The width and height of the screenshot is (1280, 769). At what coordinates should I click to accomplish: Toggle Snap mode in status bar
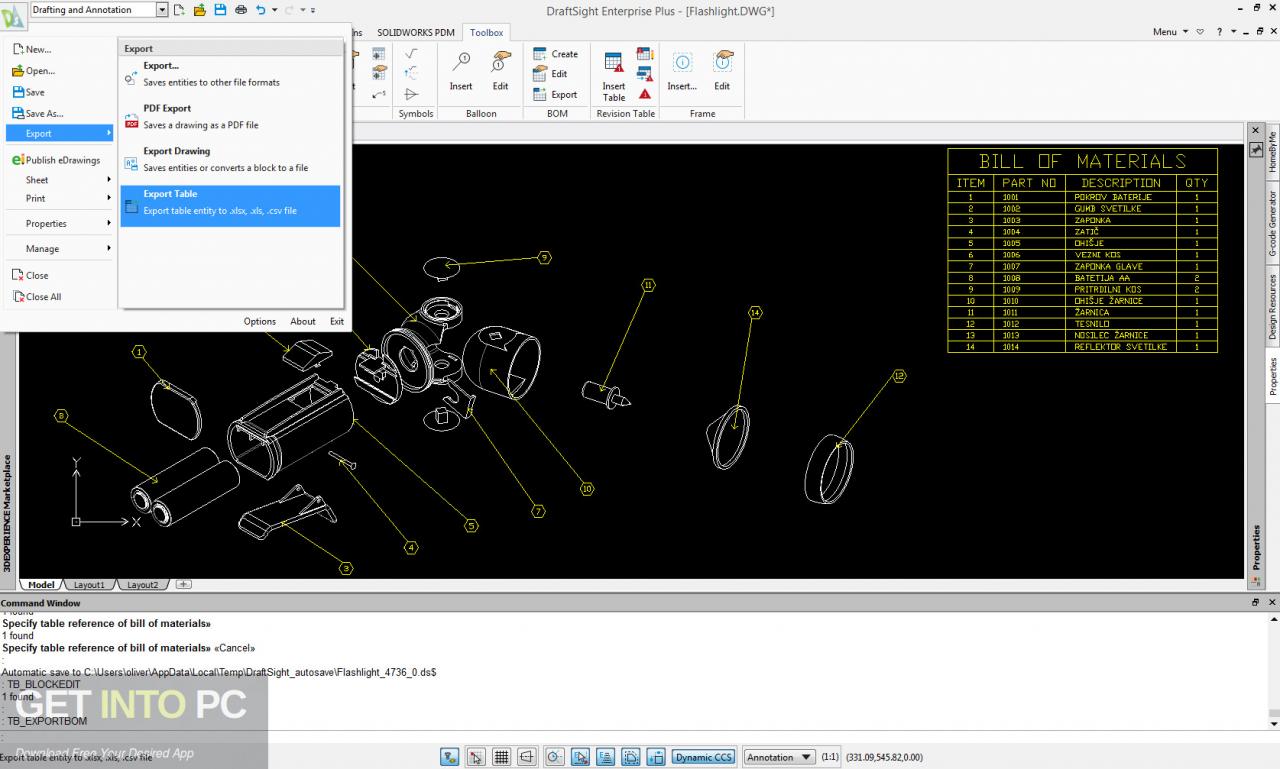point(476,757)
